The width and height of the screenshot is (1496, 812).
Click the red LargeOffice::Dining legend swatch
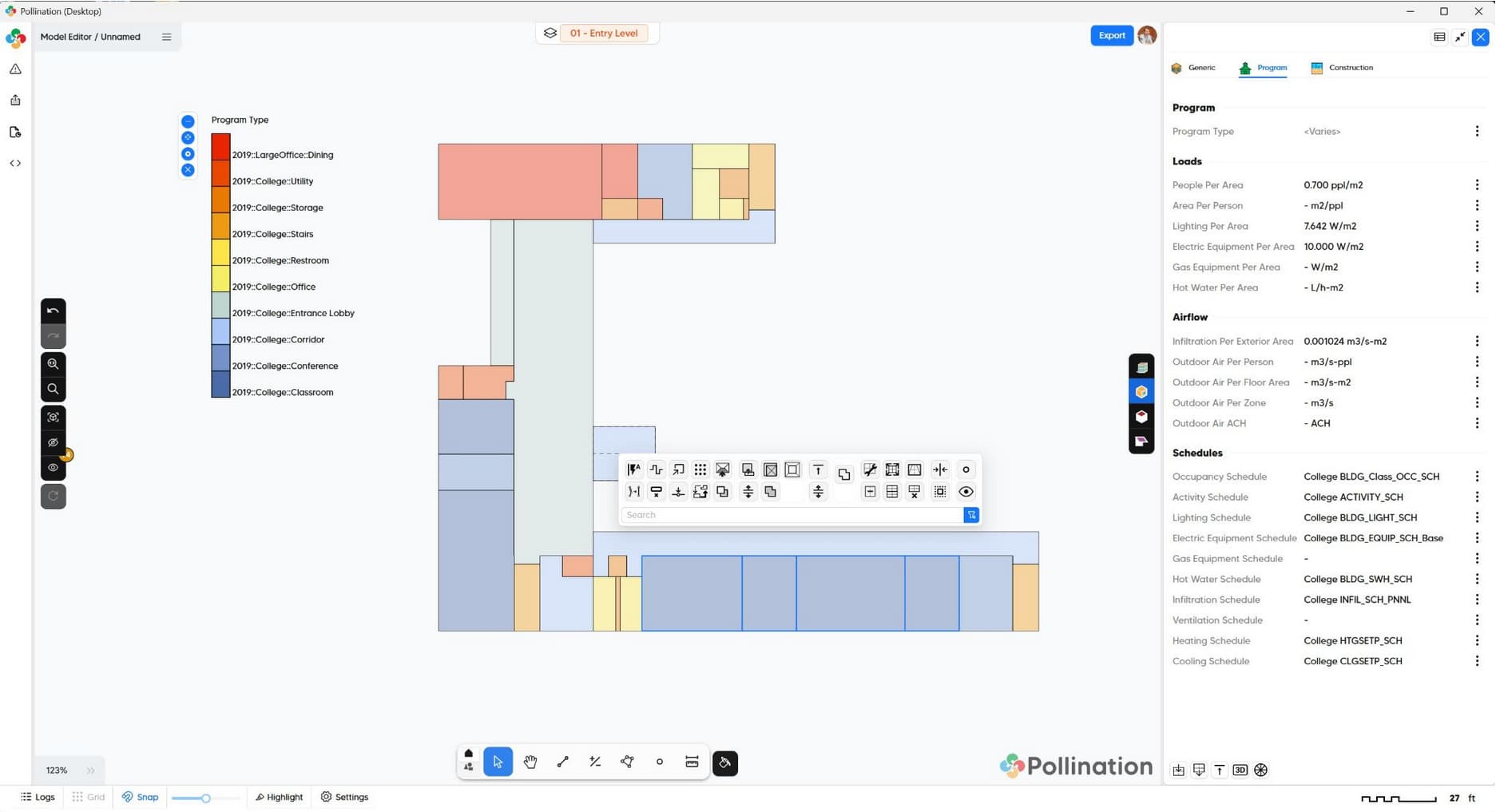tap(220, 147)
